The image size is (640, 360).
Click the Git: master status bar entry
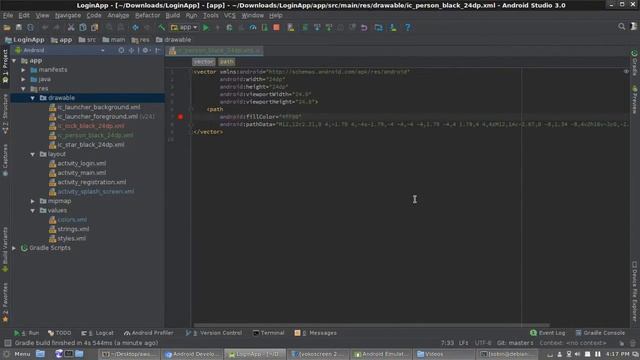(515, 343)
